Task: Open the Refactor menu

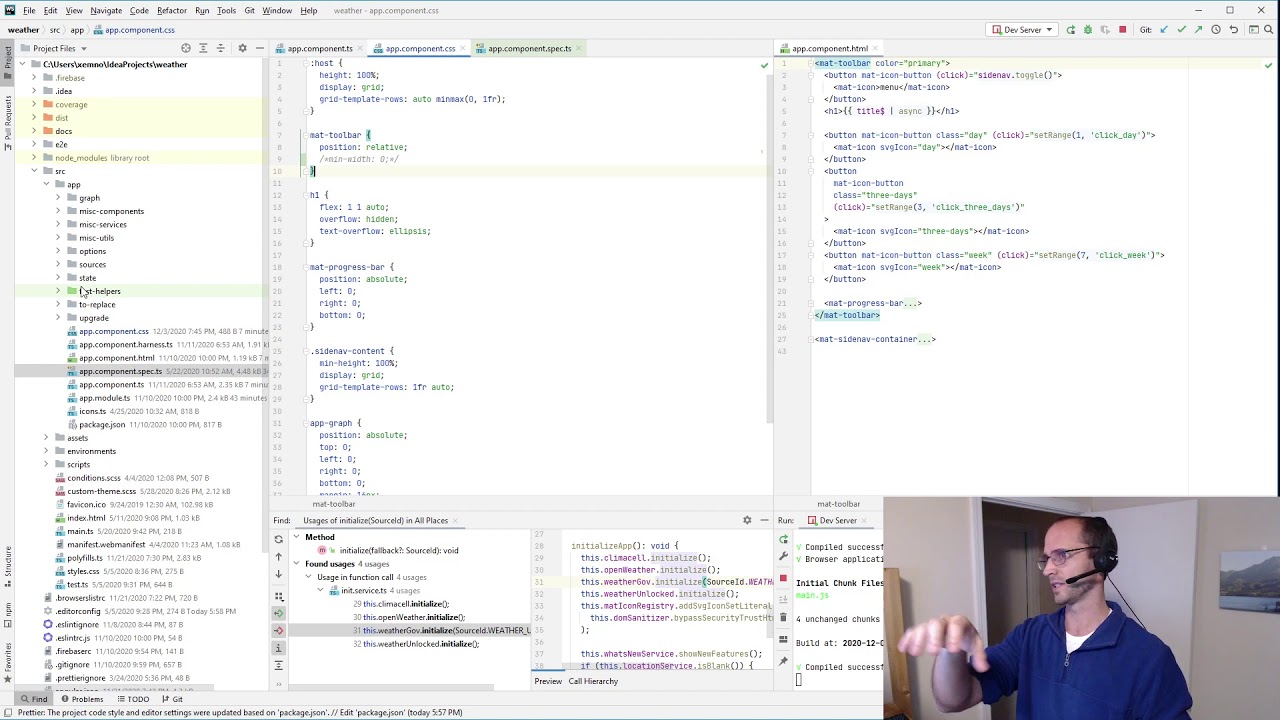Action: coord(171,11)
